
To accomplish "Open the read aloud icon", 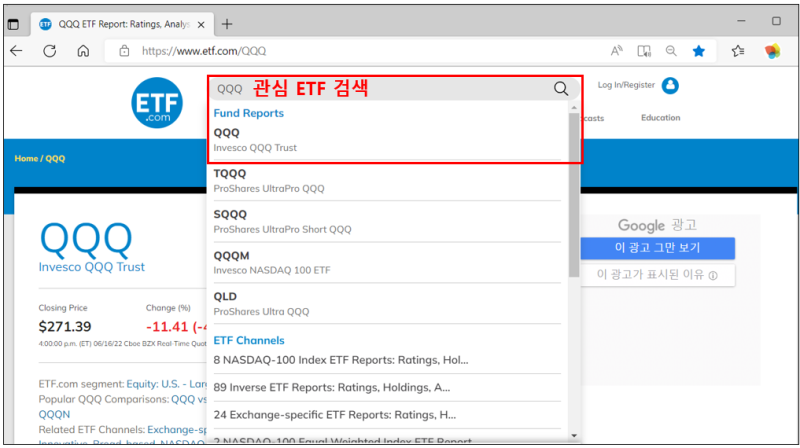I will click(x=616, y=51).
